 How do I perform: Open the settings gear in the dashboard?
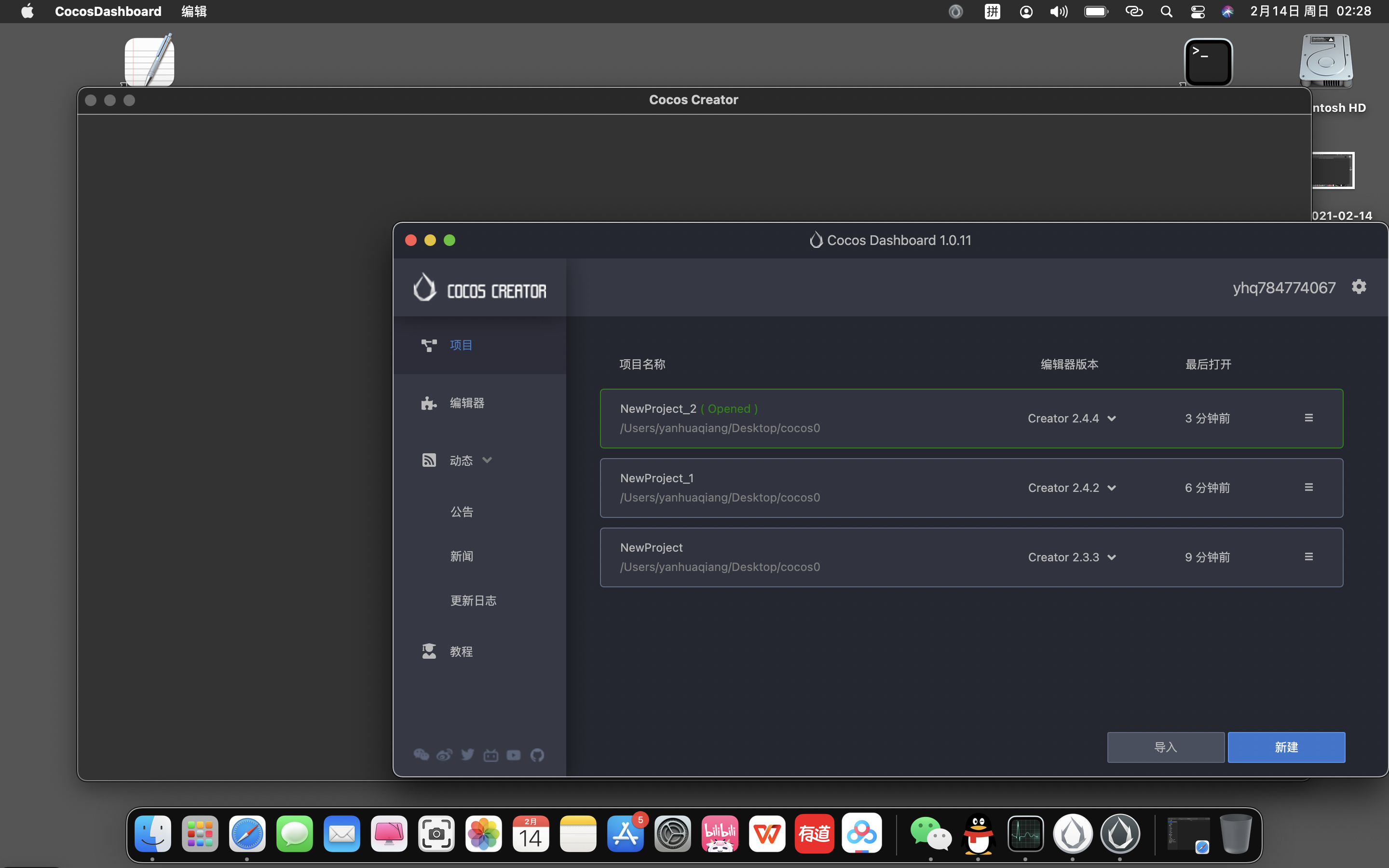point(1359,286)
